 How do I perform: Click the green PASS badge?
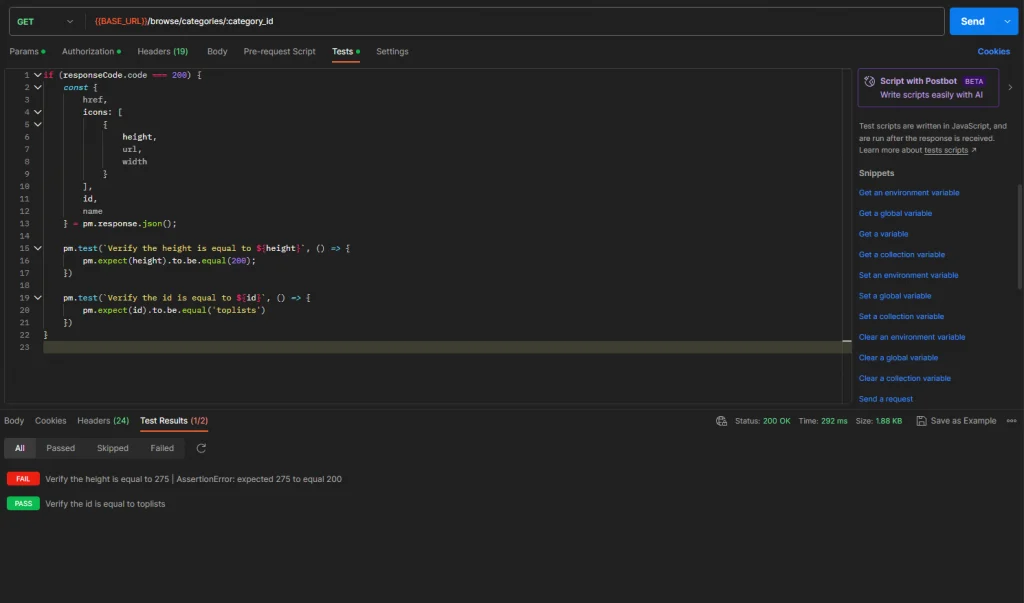point(23,504)
